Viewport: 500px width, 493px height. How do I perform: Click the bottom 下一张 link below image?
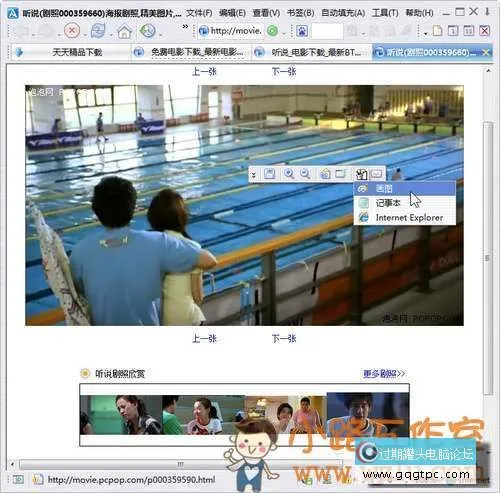pyautogui.click(x=284, y=339)
